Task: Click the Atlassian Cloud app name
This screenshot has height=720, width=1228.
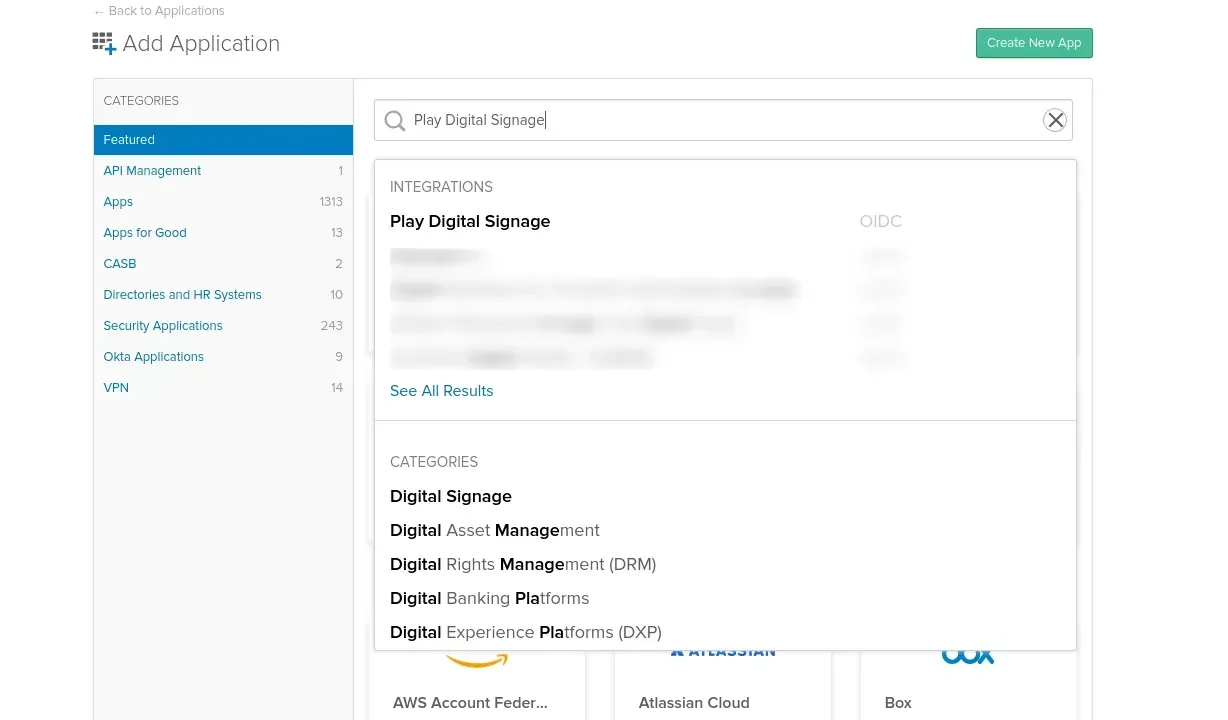Action: pyautogui.click(x=694, y=703)
